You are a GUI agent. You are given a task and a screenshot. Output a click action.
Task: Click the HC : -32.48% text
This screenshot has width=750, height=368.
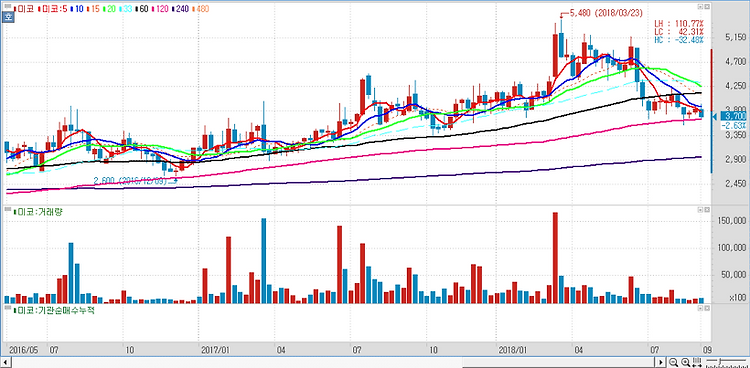679,40
